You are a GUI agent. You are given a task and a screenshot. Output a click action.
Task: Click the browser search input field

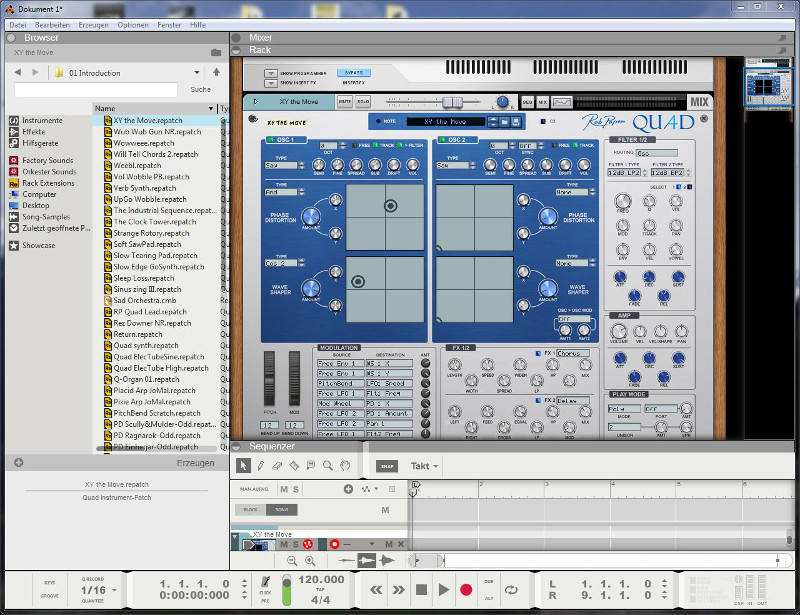click(x=96, y=90)
